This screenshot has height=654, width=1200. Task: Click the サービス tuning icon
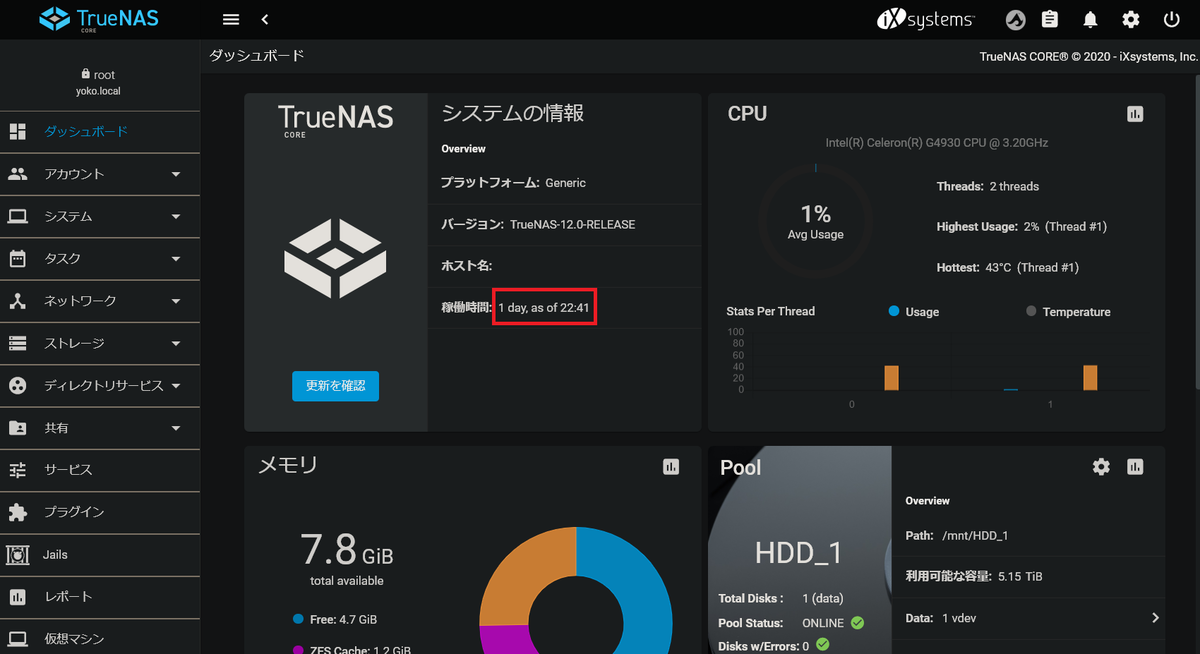18,470
